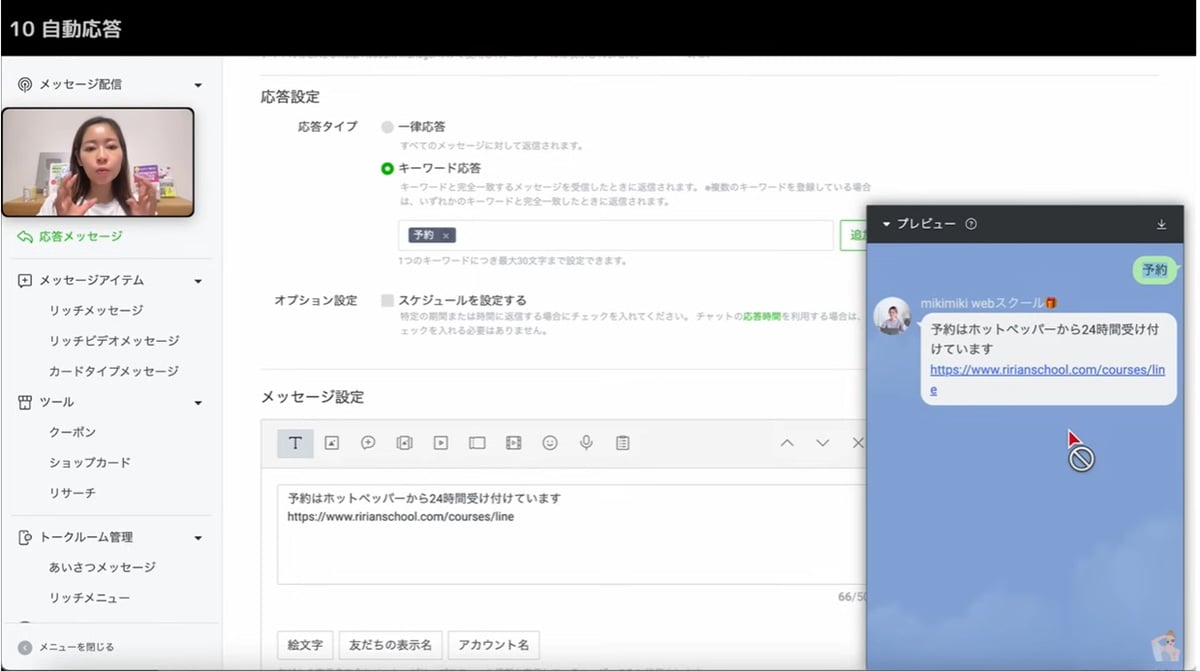This screenshot has height=671, width=1200.
Task: Select the rich video message icon
Action: click(x=513, y=443)
